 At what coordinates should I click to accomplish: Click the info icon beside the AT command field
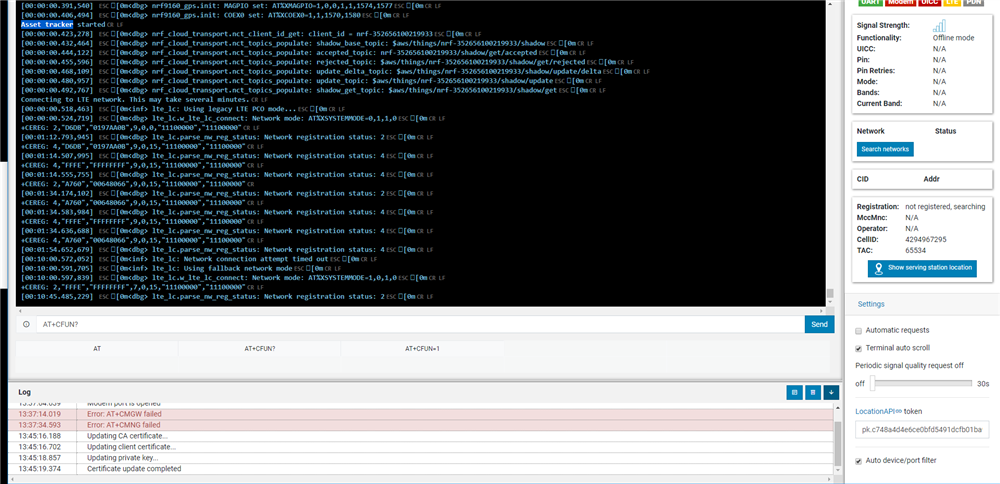[26, 324]
